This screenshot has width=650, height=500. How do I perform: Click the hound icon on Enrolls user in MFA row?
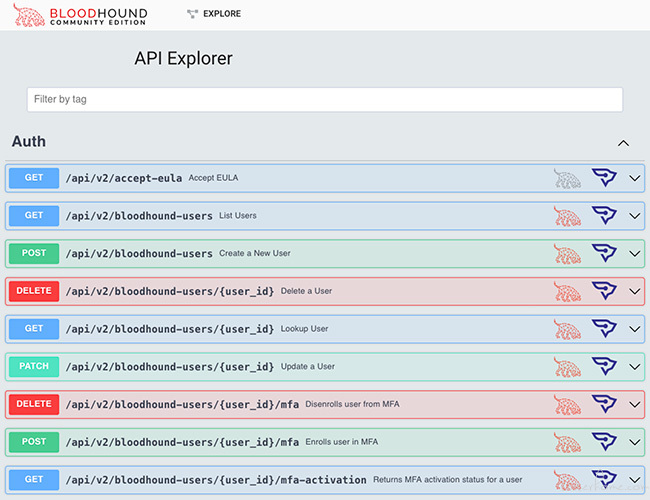(x=567, y=442)
